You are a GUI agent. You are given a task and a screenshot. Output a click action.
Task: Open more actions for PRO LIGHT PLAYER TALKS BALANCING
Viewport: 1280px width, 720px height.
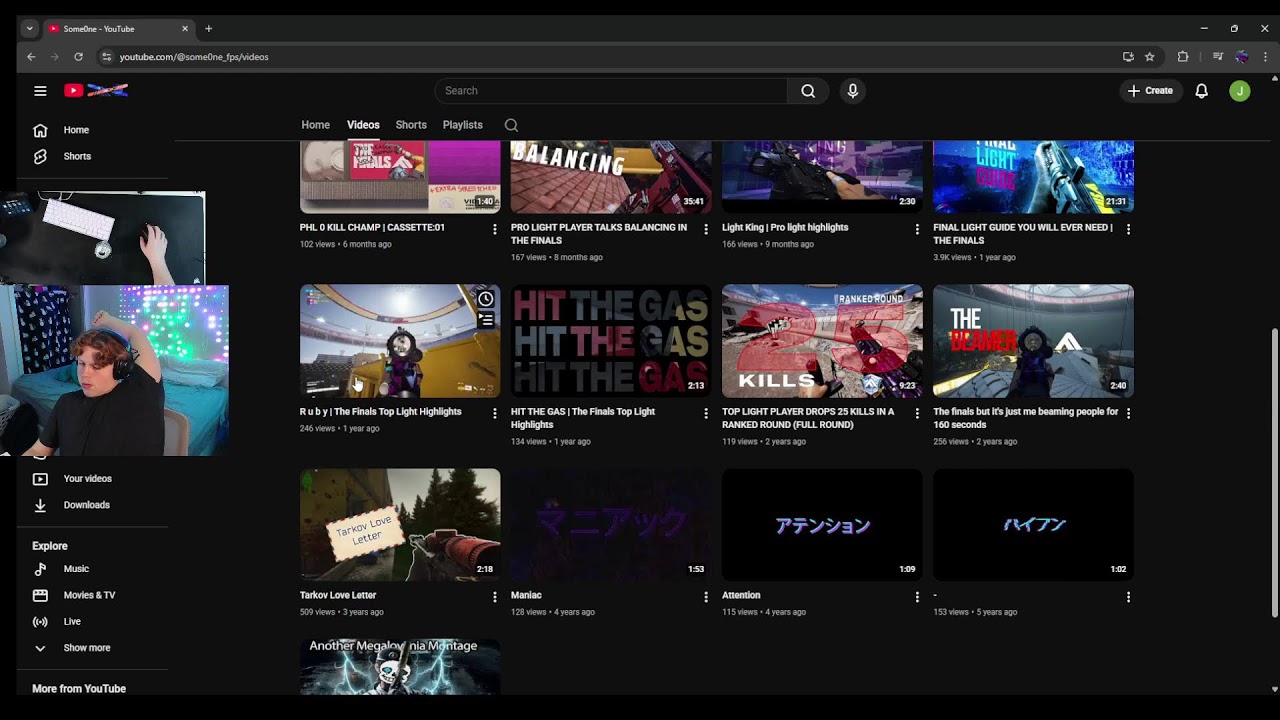point(706,229)
